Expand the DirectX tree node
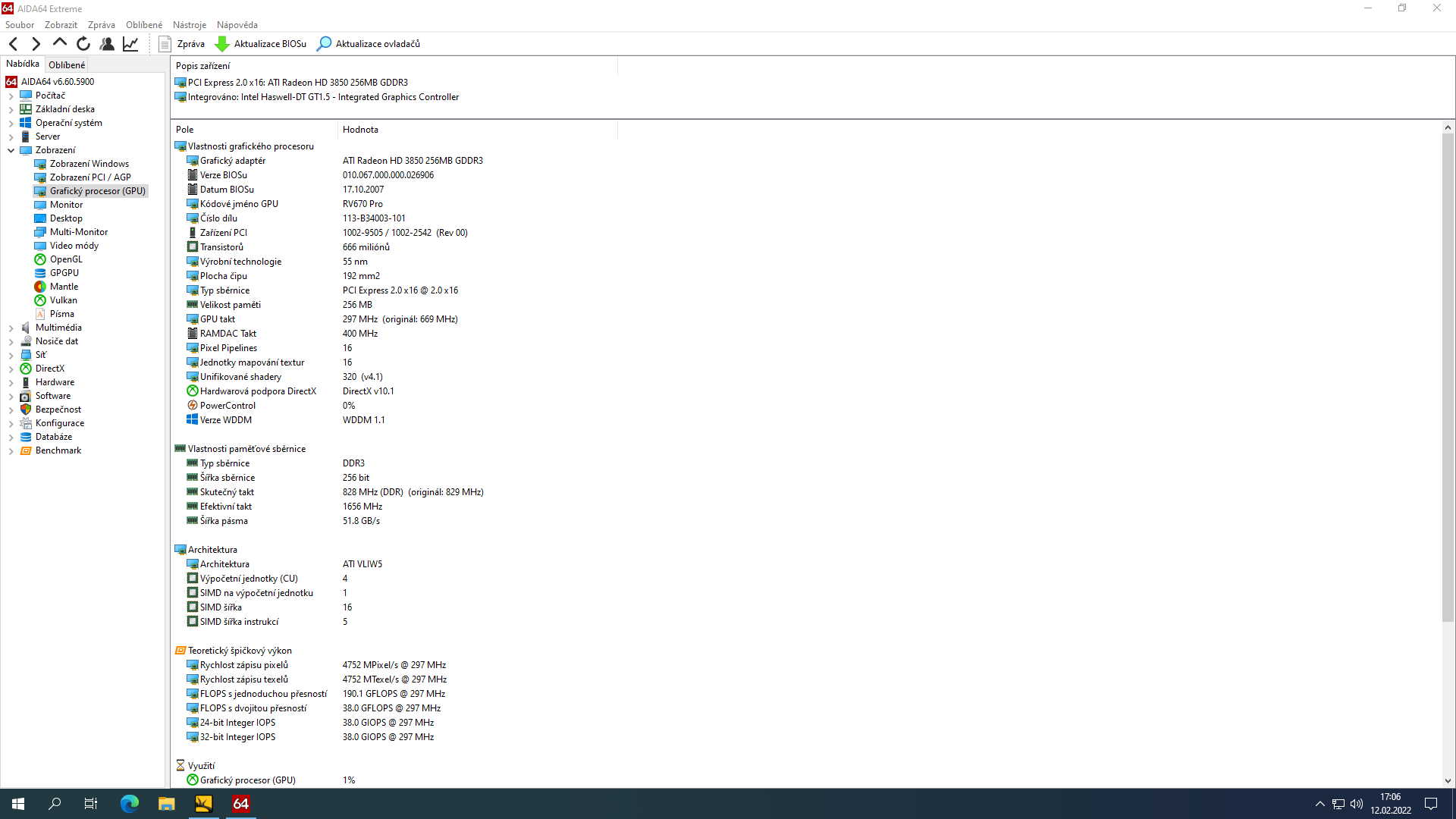This screenshot has width=1456, height=819. click(x=11, y=369)
